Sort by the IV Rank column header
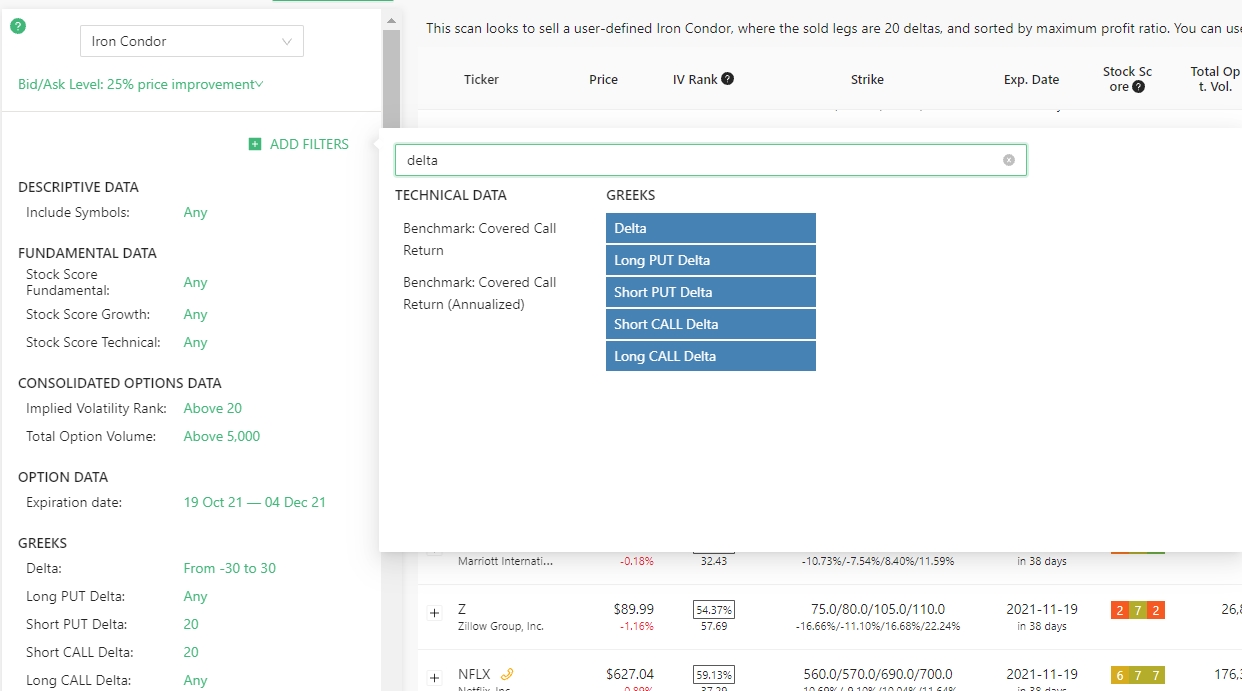Image resolution: width=1242 pixels, height=691 pixels. pos(695,79)
